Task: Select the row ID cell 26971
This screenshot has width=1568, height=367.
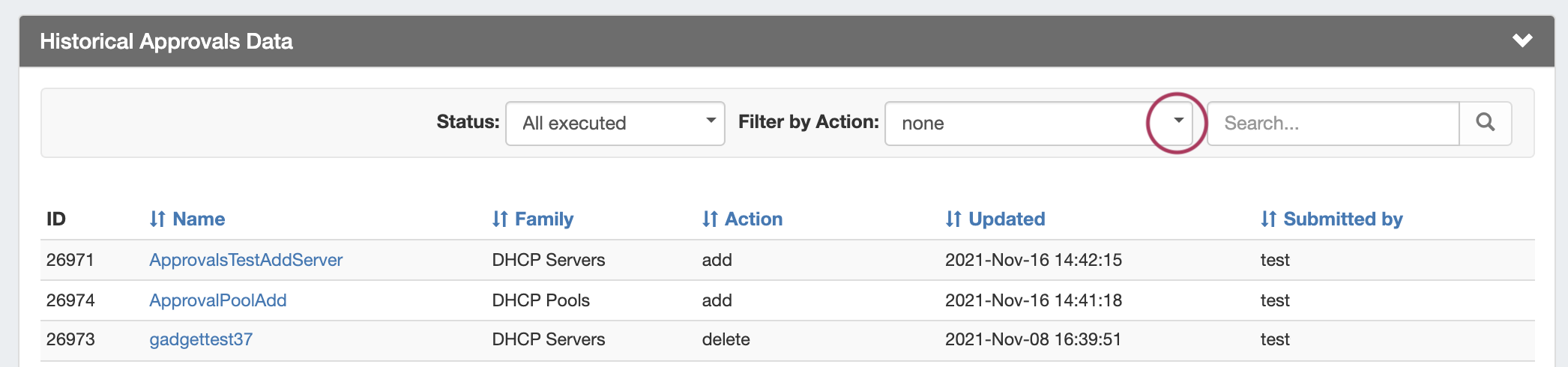Action: 70,260
